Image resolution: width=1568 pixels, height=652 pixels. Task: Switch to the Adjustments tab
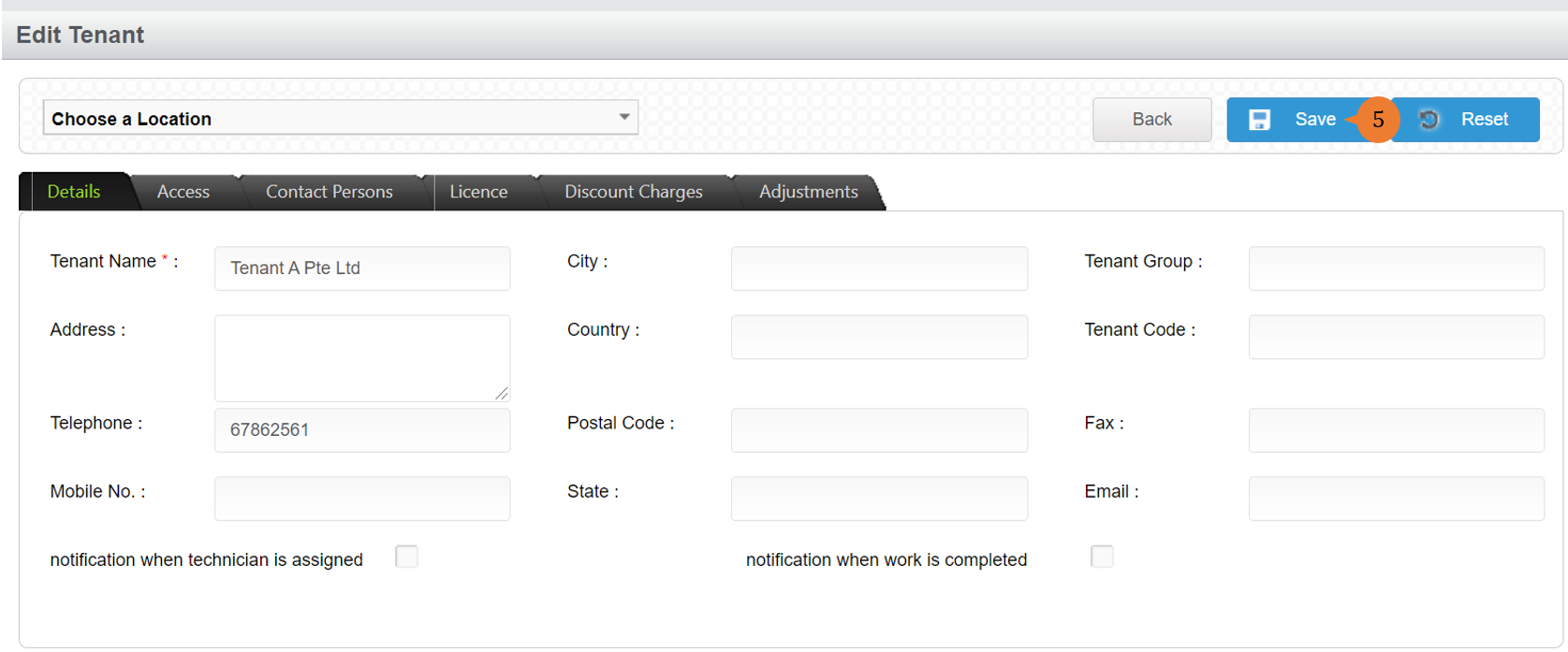pos(809,192)
